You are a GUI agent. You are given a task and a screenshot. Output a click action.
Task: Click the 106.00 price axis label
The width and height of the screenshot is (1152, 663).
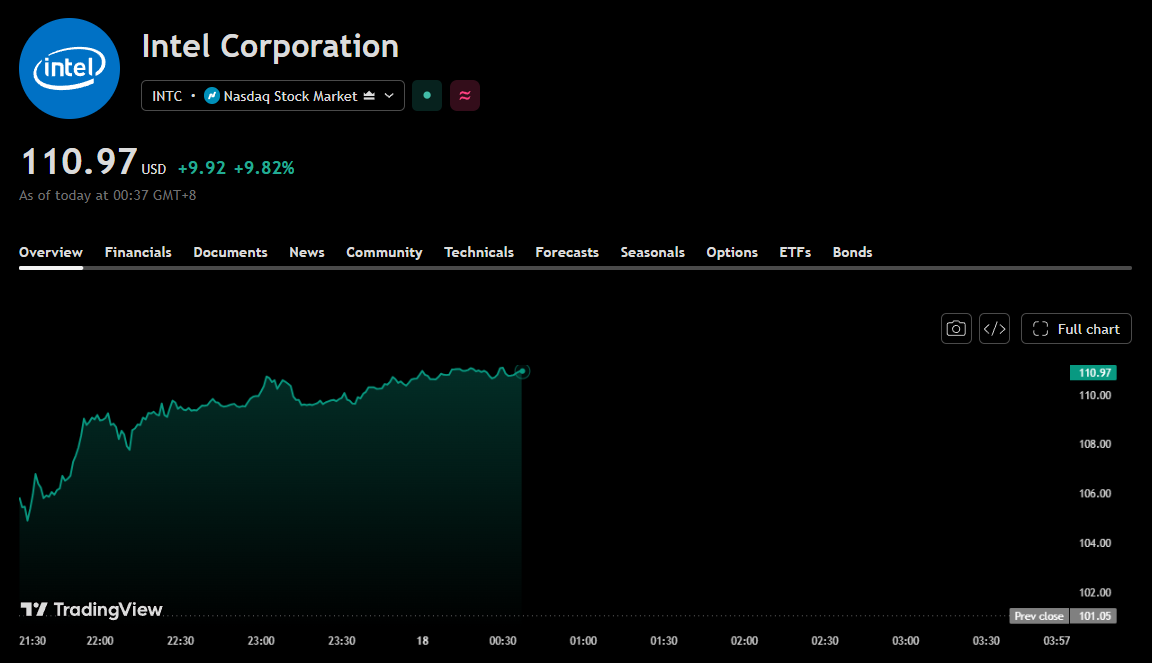1095,493
